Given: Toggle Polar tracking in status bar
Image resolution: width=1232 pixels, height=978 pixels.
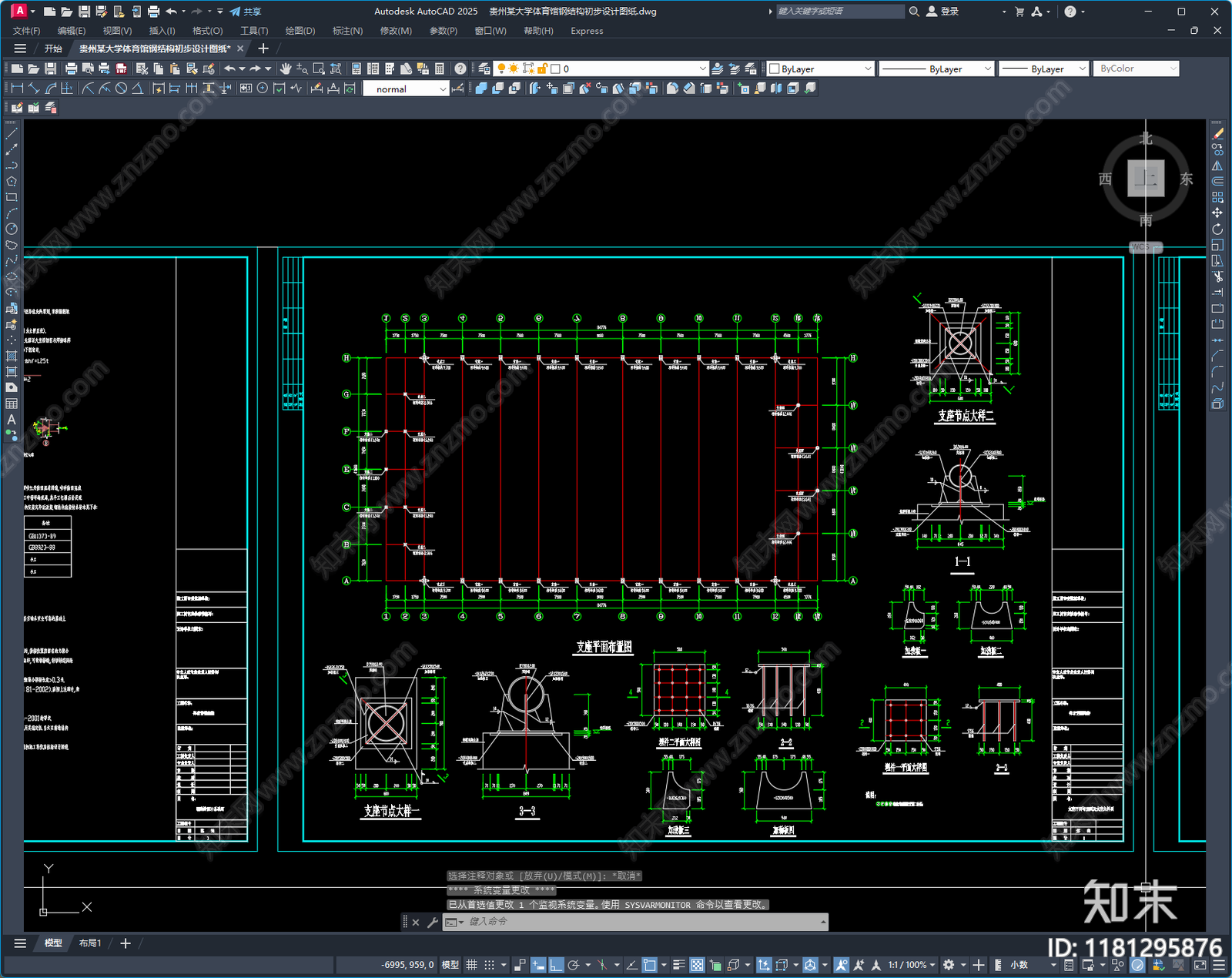Looking at the screenshot, I should pos(574,965).
